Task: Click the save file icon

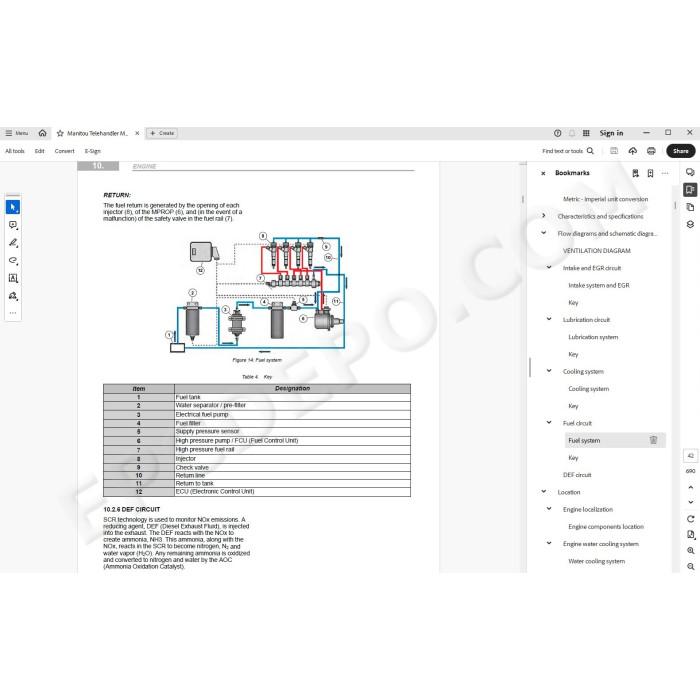Action: 614,151
